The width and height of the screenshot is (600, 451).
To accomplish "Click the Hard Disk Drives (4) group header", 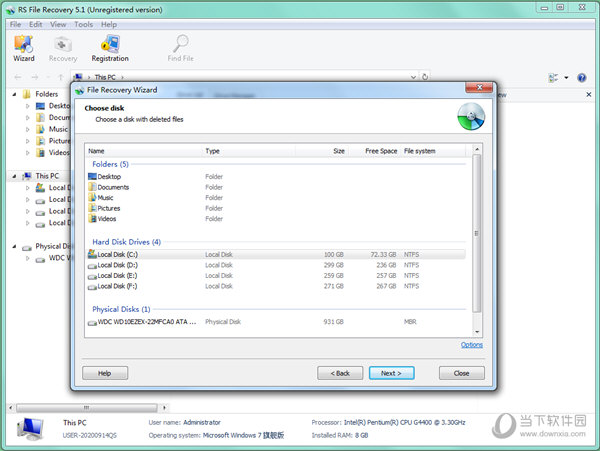I will [x=126, y=242].
